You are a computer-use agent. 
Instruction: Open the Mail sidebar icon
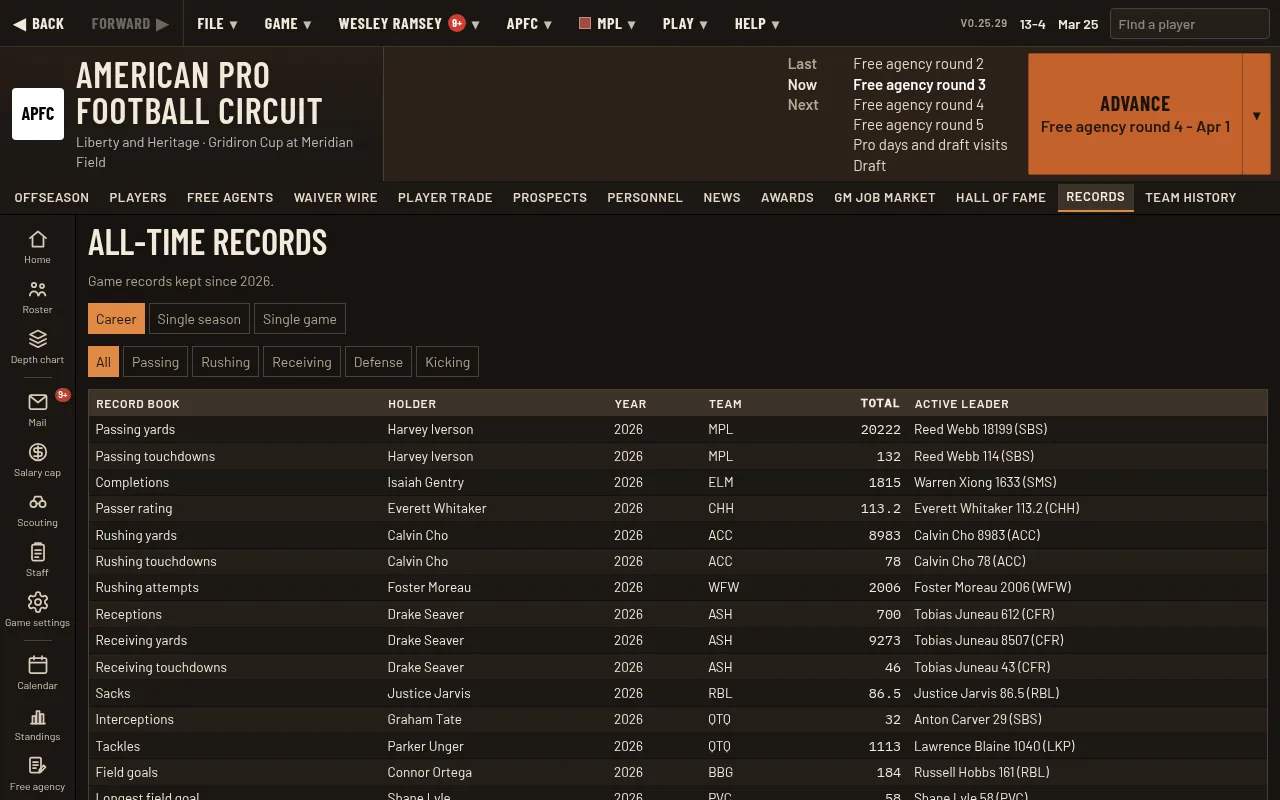coord(37,409)
